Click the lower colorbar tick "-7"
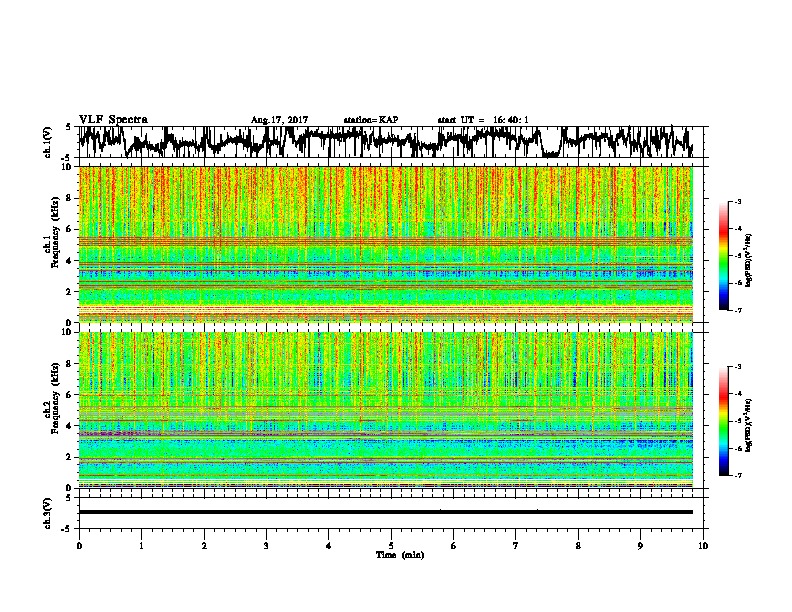Screen dimensions: 792x612 738,475
